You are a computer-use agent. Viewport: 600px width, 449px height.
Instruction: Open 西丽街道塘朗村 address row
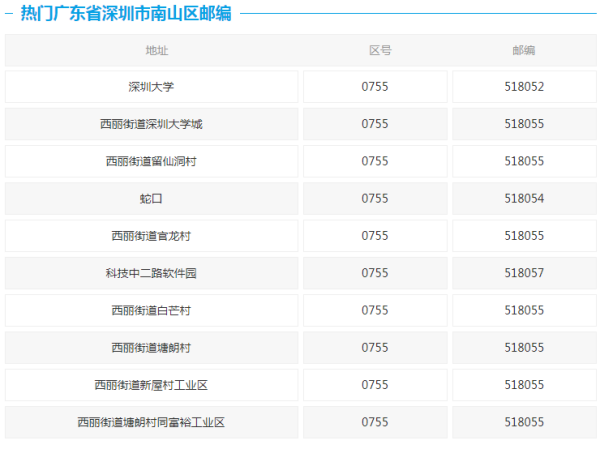pos(151,348)
